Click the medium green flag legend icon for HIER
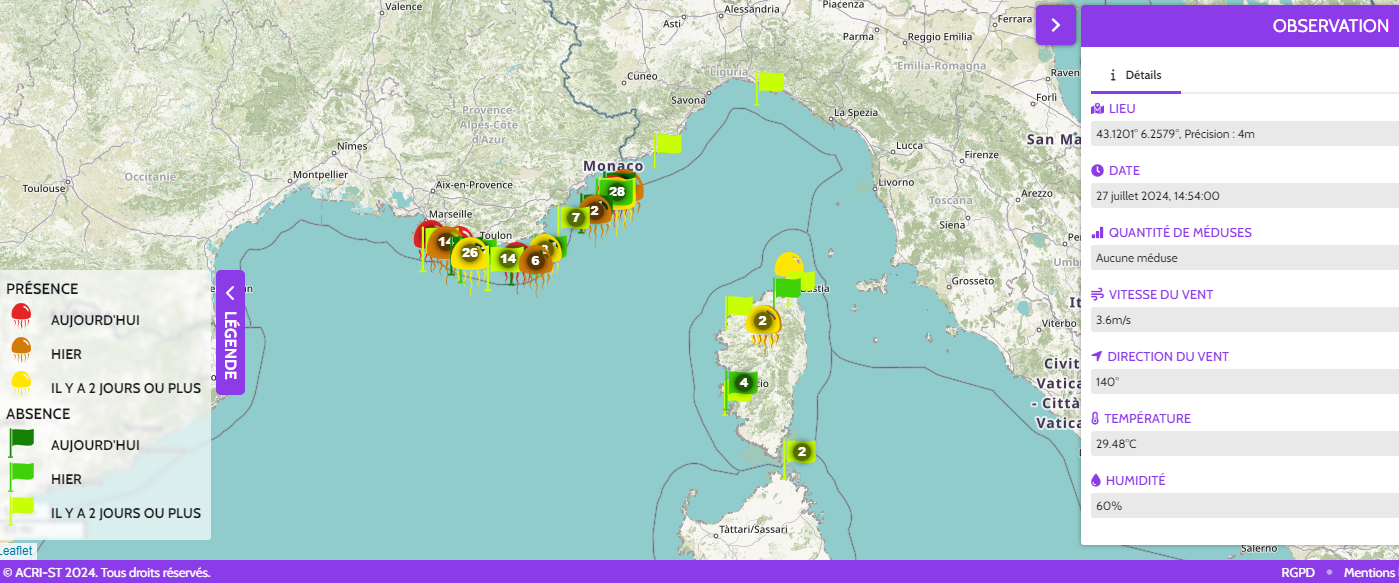 pos(21,478)
